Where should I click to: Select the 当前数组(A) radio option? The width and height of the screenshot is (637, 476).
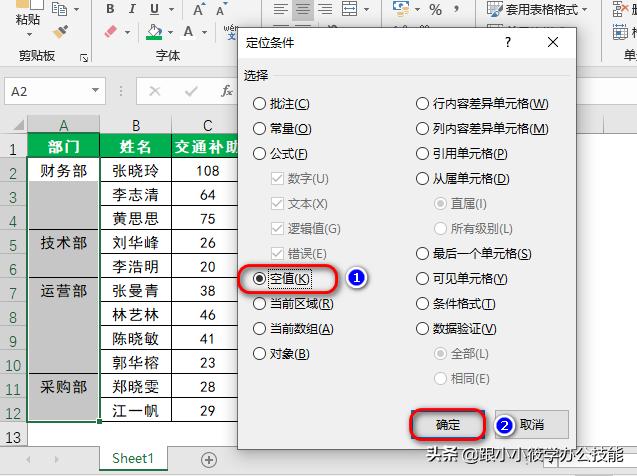293,329
